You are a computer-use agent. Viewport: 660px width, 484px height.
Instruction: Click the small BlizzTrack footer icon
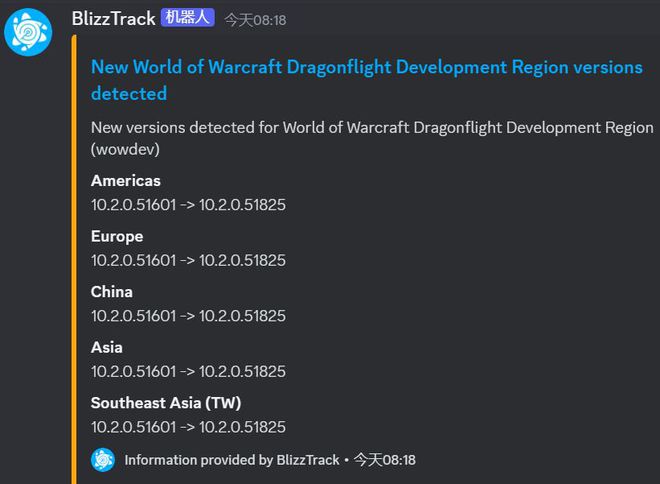[x=103, y=460]
